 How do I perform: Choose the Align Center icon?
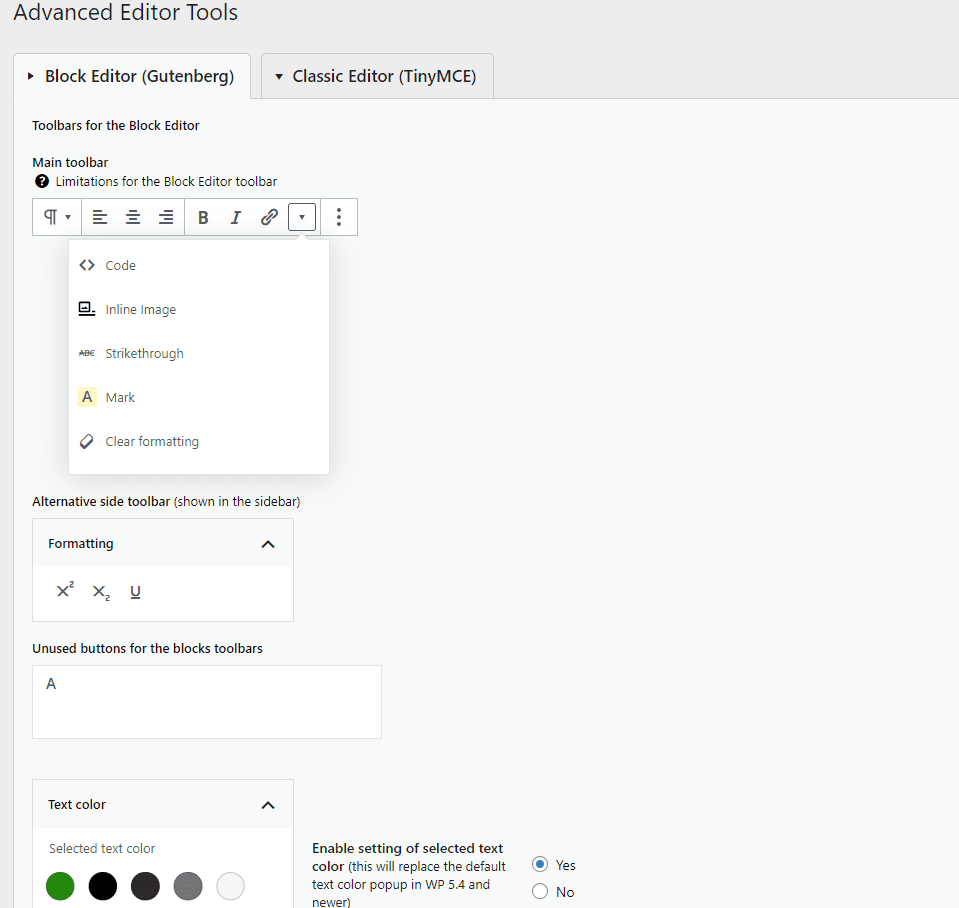[x=133, y=216]
